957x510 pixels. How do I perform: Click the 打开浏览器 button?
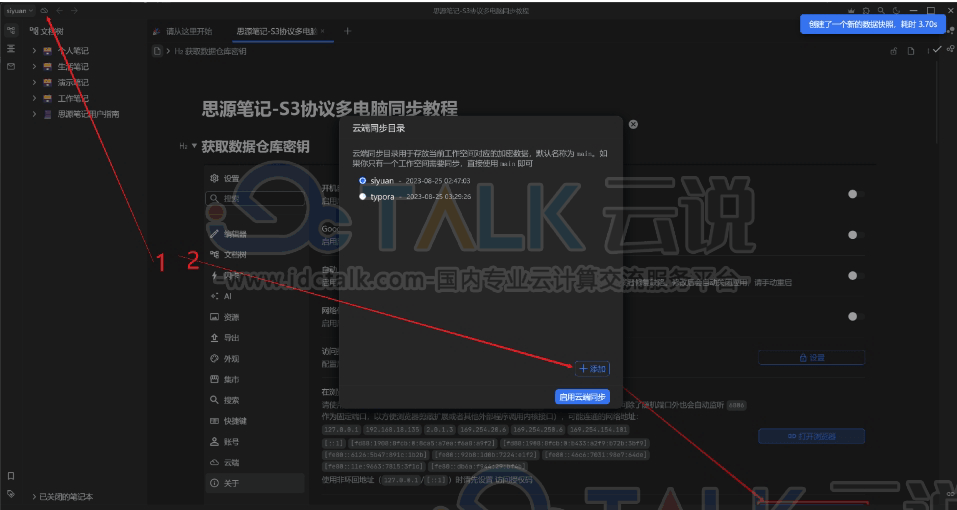(812, 436)
